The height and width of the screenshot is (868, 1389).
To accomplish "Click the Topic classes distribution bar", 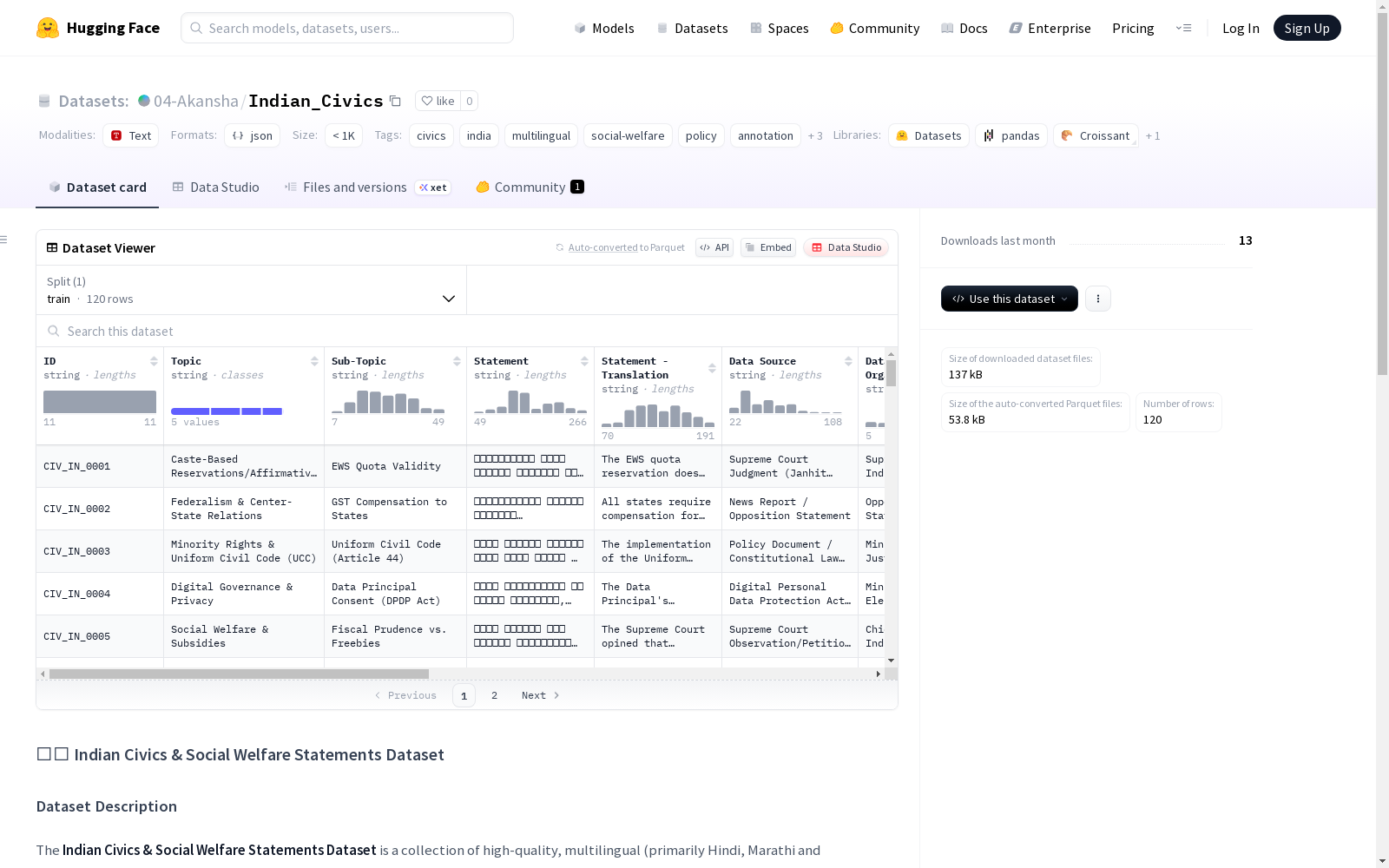I will coord(227,411).
